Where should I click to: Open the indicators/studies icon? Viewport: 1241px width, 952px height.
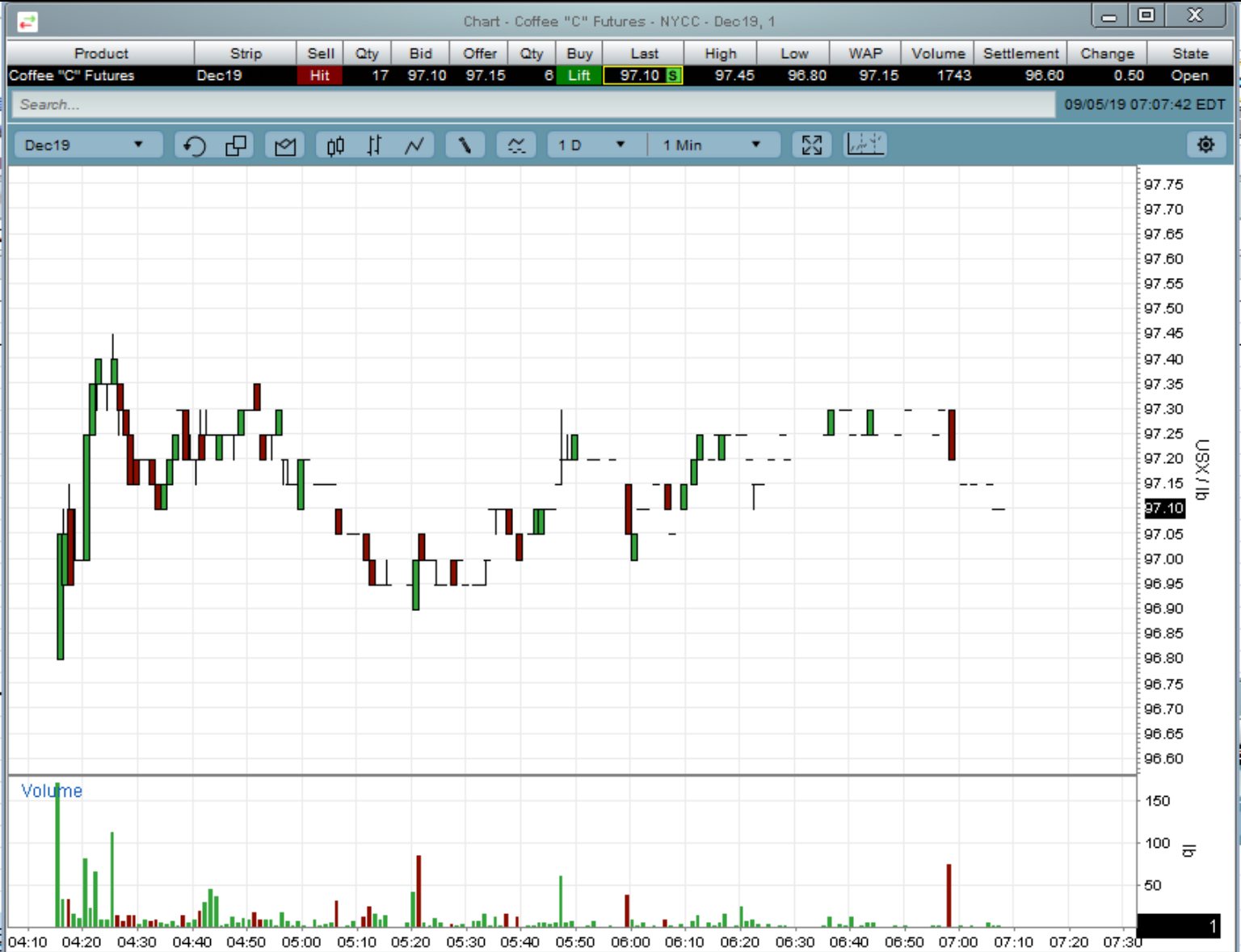click(516, 145)
